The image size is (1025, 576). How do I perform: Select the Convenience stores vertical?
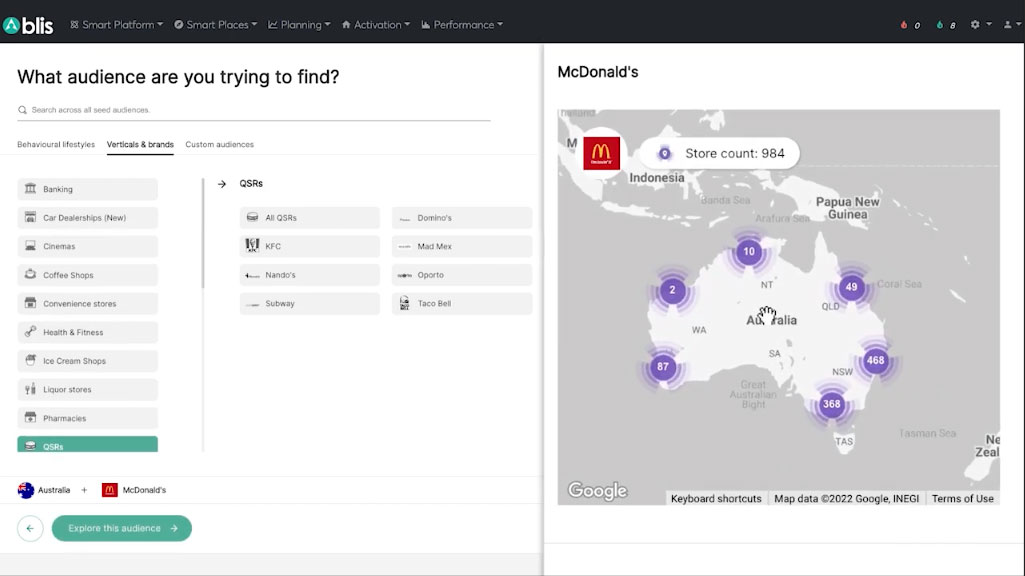(x=88, y=303)
